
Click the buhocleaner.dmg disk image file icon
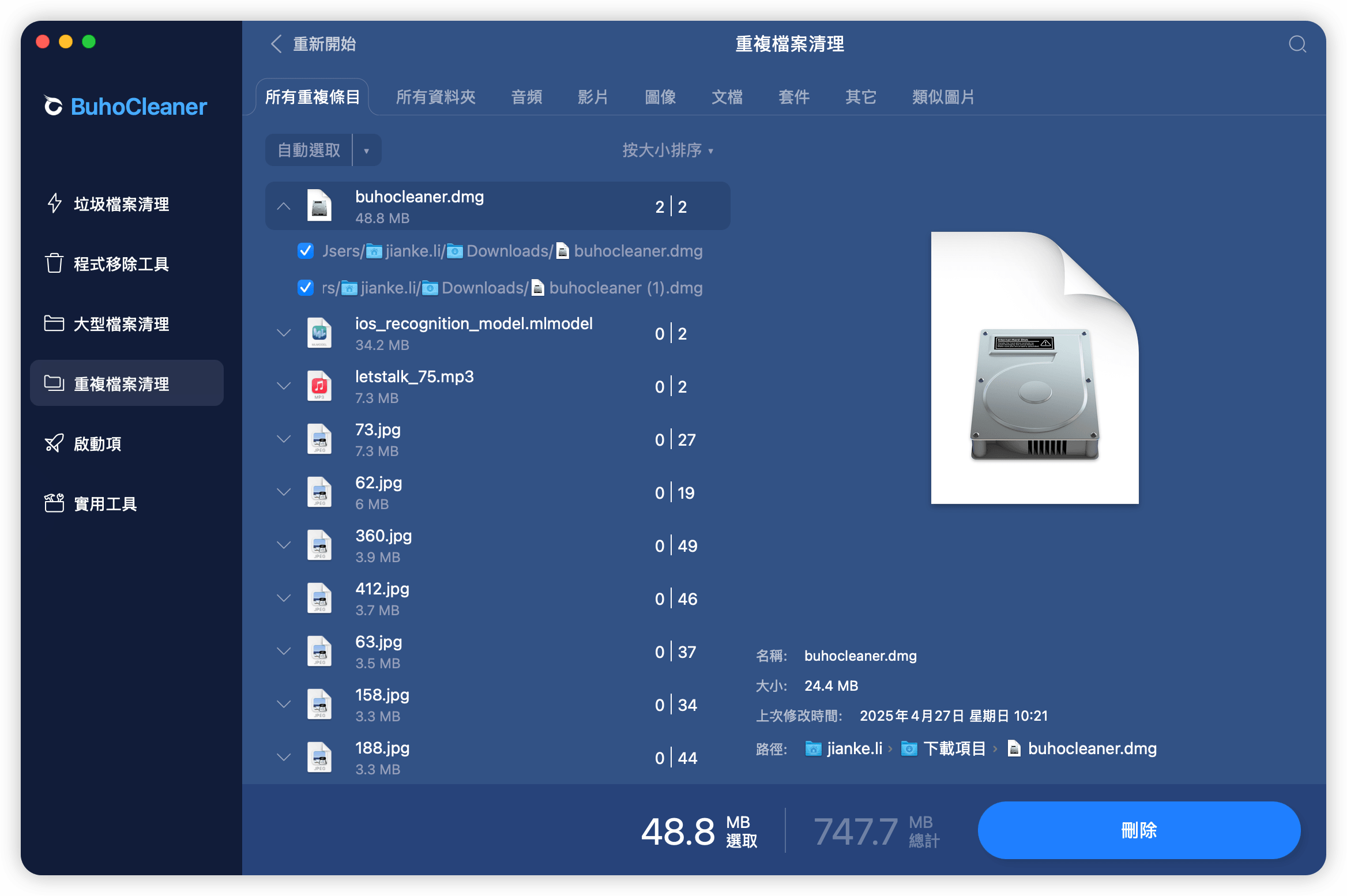pyautogui.click(x=319, y=206)
